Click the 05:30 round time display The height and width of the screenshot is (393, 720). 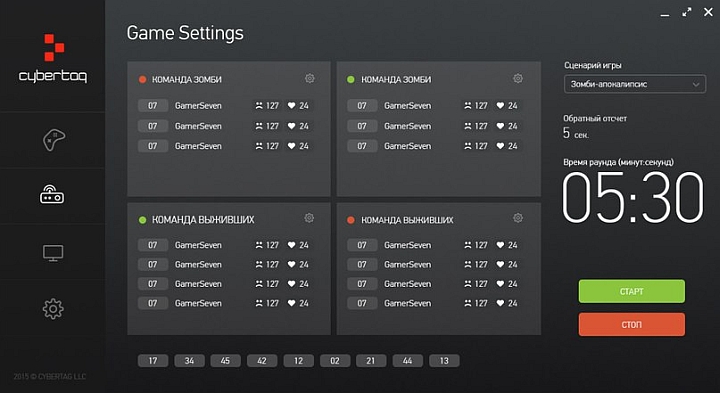click(x=633, y=197)
